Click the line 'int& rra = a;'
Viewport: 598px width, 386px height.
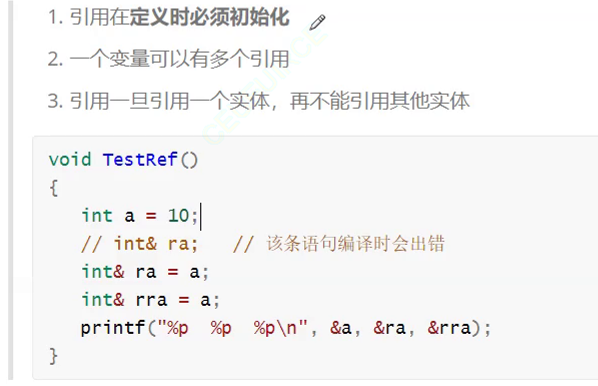click(x=151, y=300)
